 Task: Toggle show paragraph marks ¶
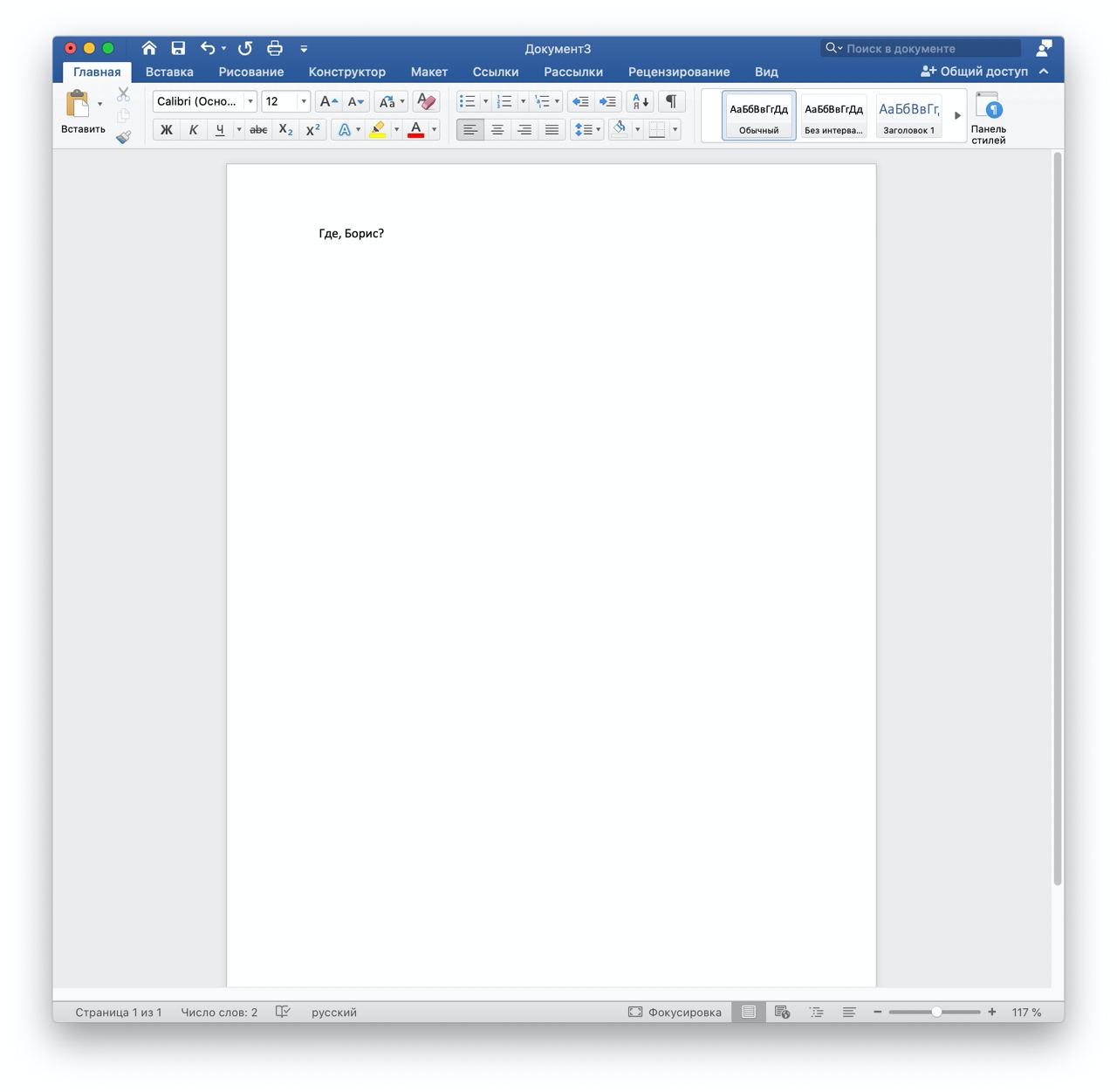click(671, 101)
